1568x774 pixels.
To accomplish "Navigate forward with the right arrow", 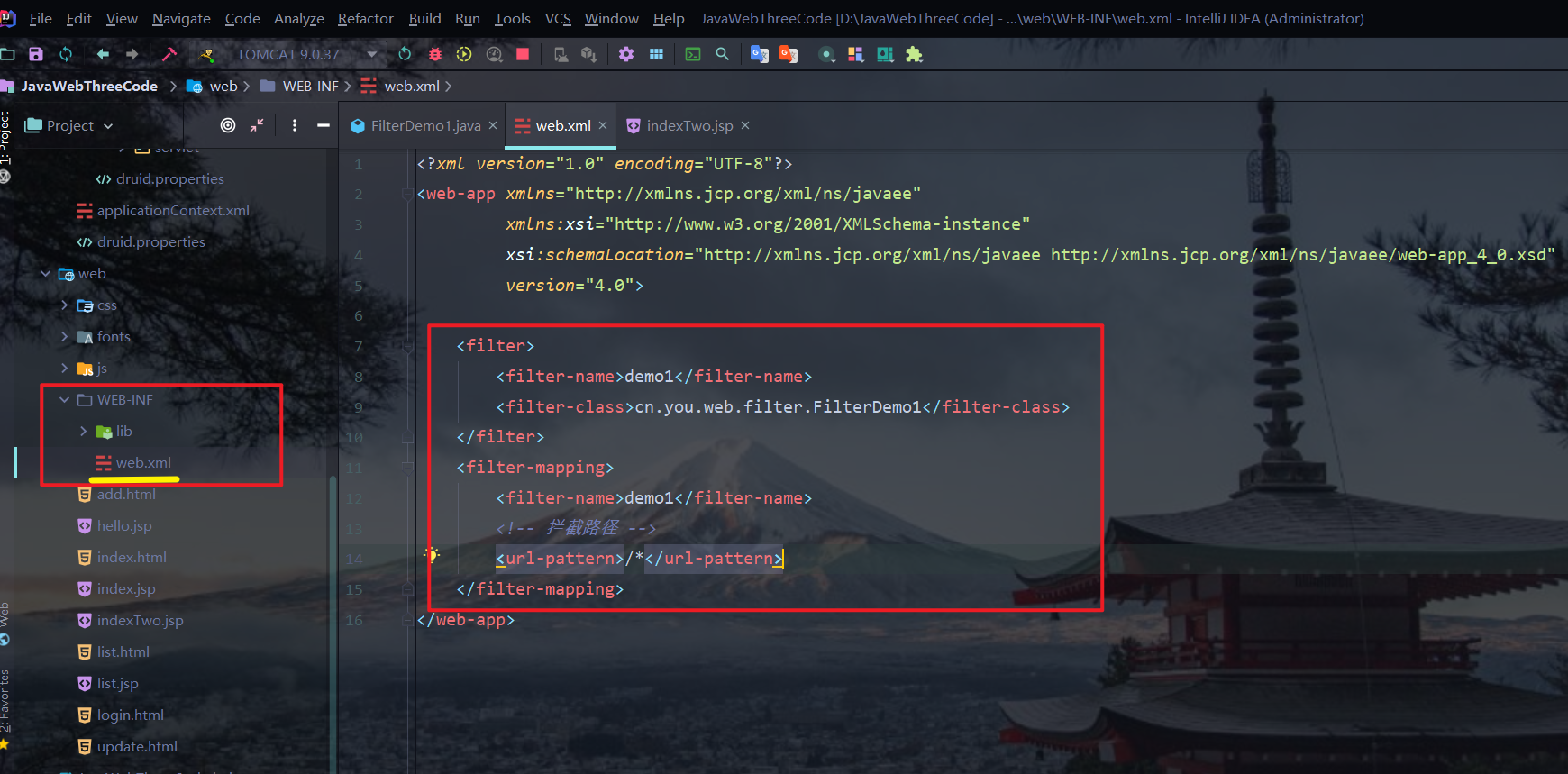I will [x=132, y=54].
